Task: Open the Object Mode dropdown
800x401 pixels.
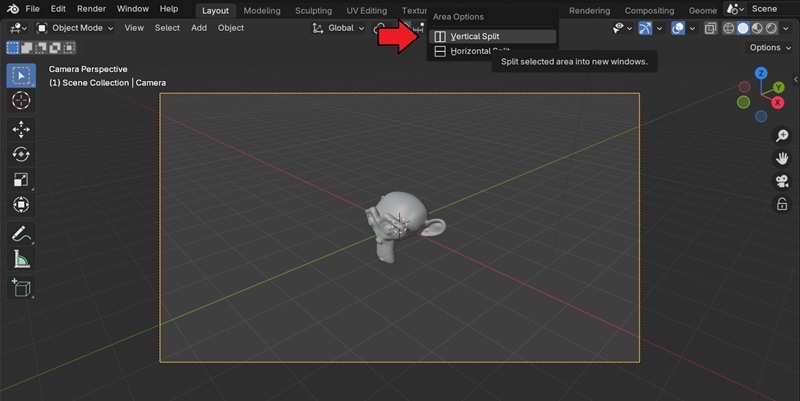Action: pyautogui.click(x=75, y=28)
